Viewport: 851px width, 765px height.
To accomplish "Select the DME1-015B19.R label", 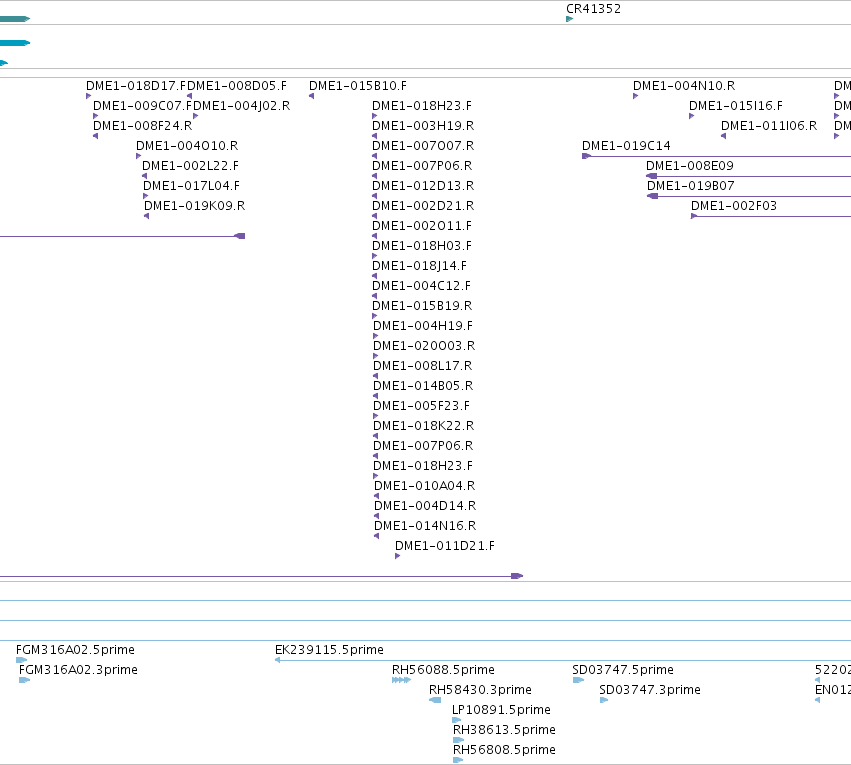I will coord(422,306).
